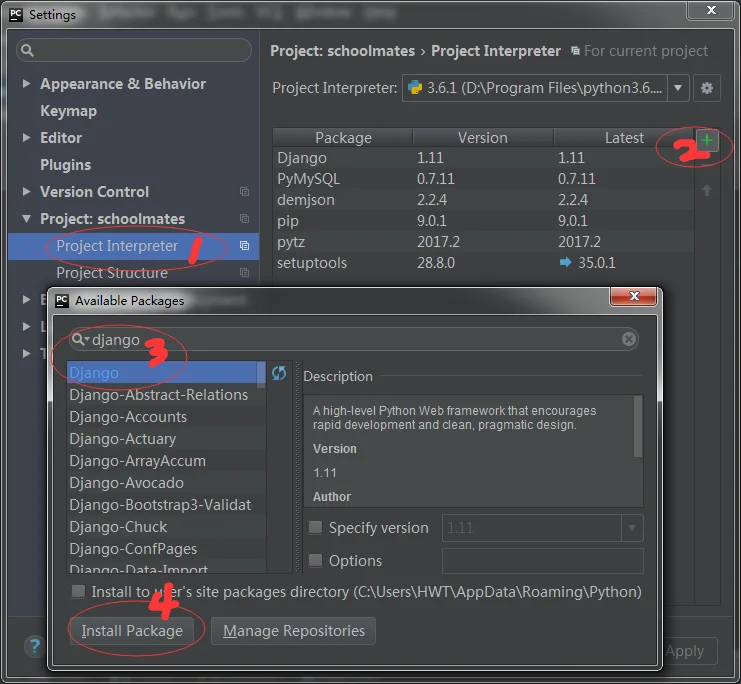
Task: Select Django-ConfPages in the list
Action: [x=166, y=548]
